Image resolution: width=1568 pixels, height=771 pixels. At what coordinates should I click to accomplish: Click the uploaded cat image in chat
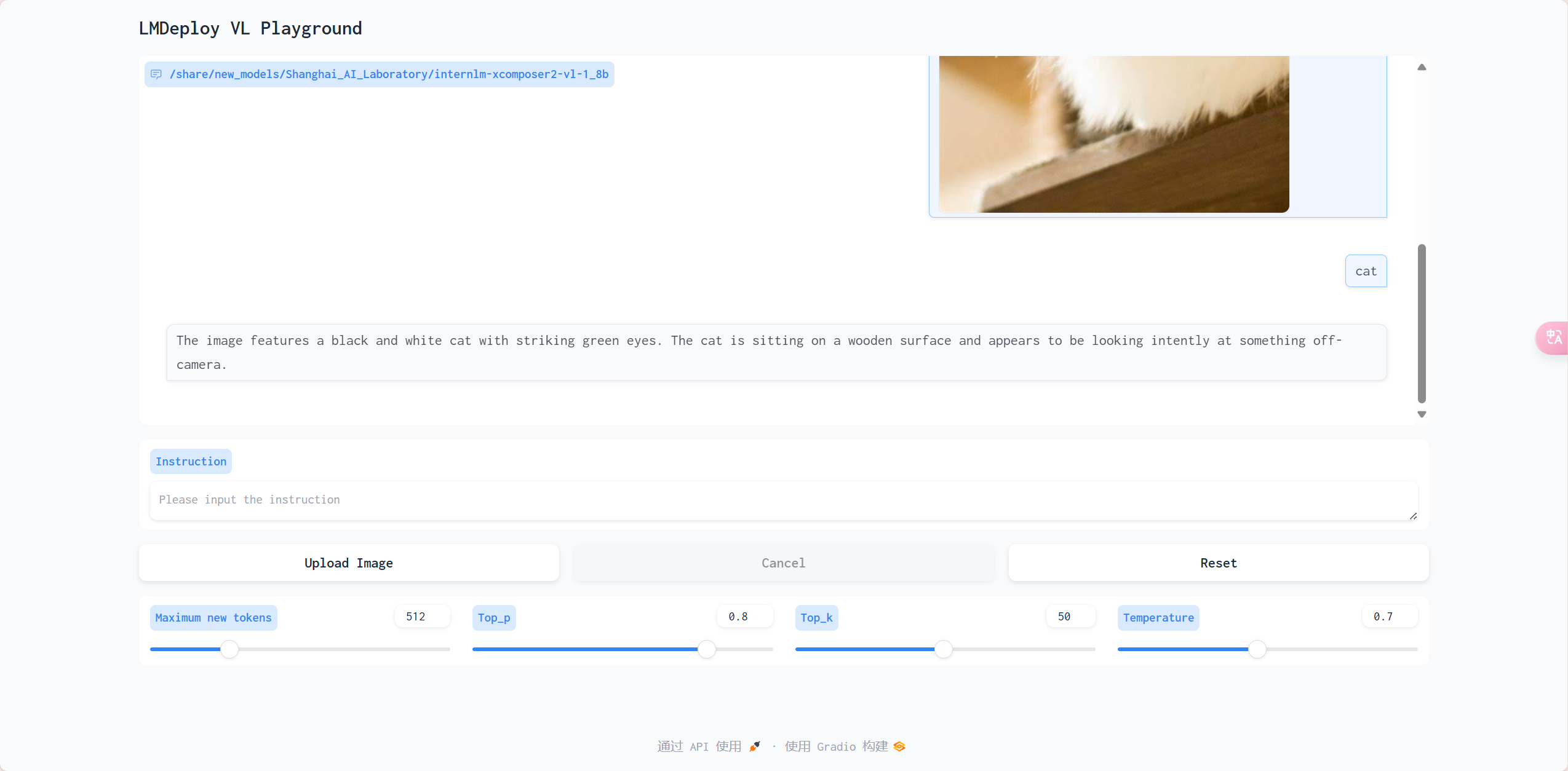click(x=1114, y=134)
